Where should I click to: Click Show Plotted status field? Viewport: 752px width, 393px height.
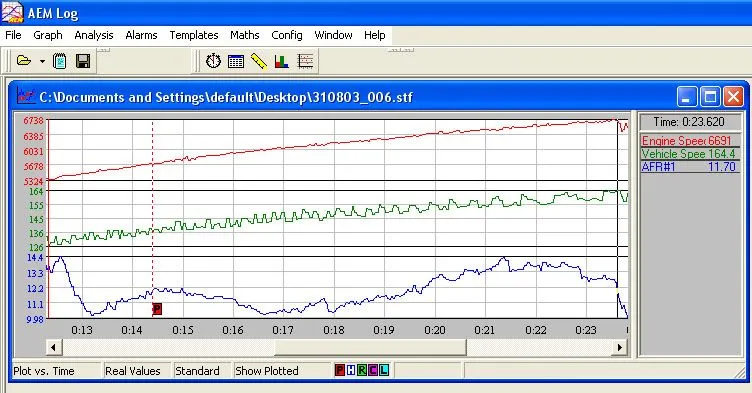[281, 370]
